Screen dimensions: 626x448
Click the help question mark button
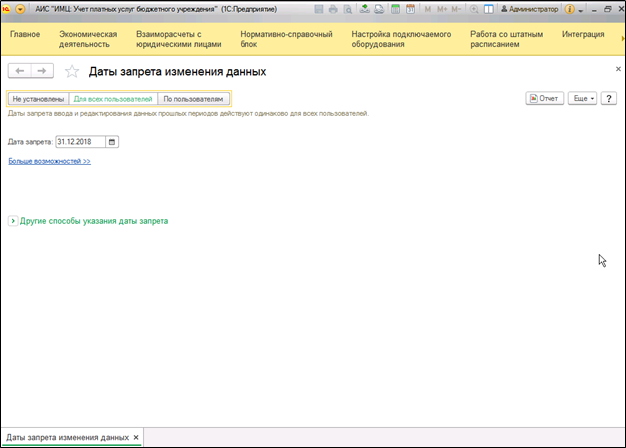point(608,99)
